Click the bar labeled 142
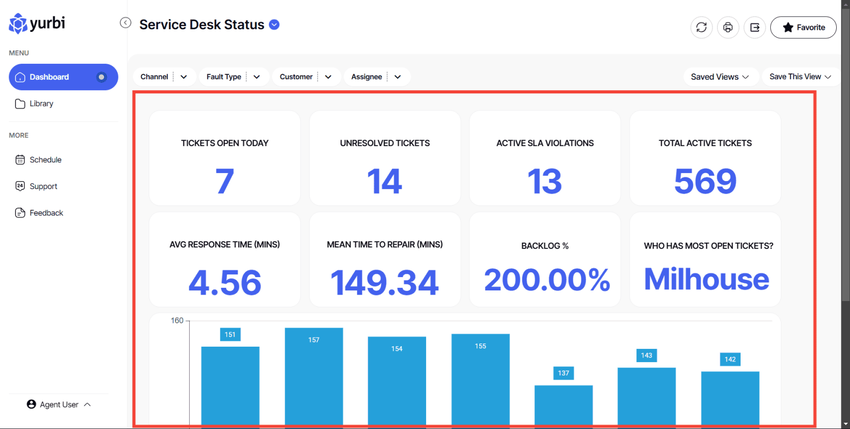 click(730, 398)
